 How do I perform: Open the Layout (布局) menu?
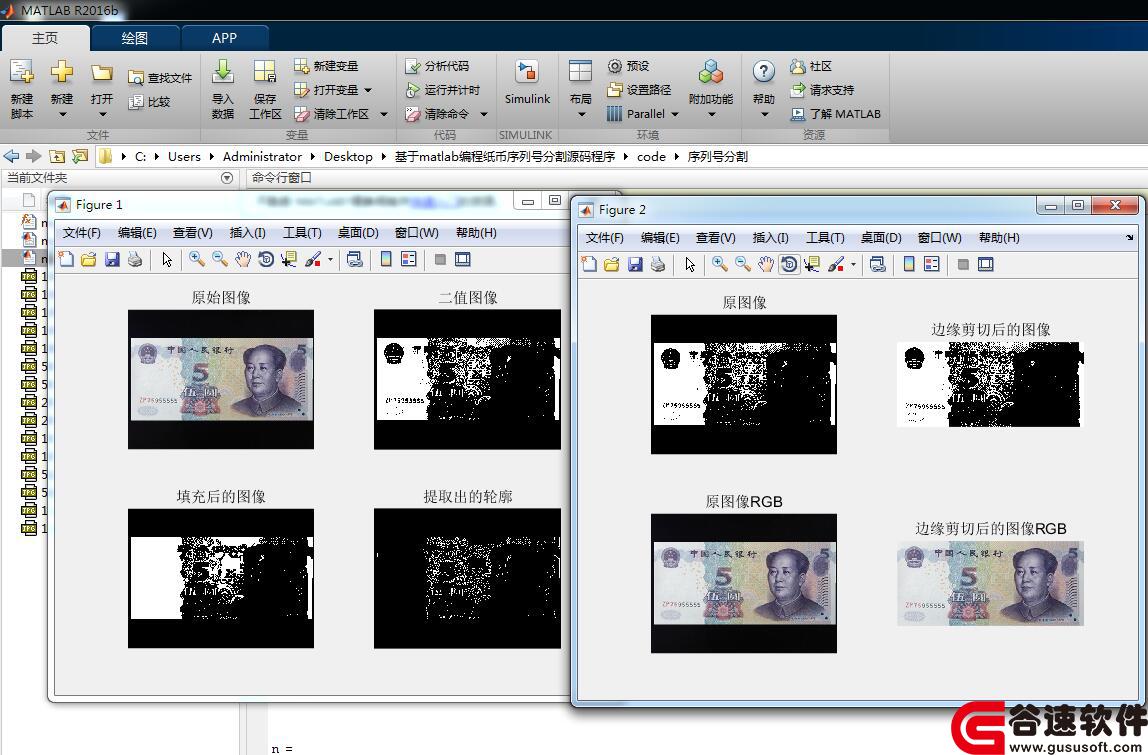pos(580,88)
